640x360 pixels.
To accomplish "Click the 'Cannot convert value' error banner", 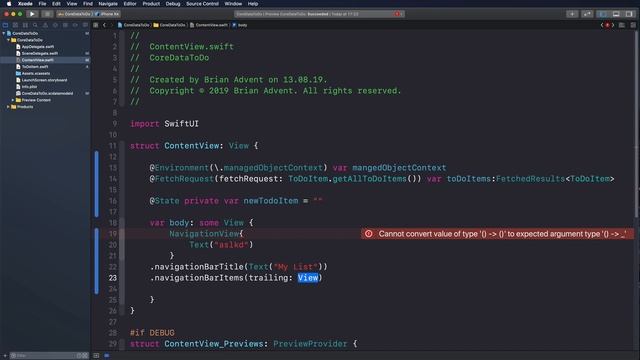I will pos(497,234).
